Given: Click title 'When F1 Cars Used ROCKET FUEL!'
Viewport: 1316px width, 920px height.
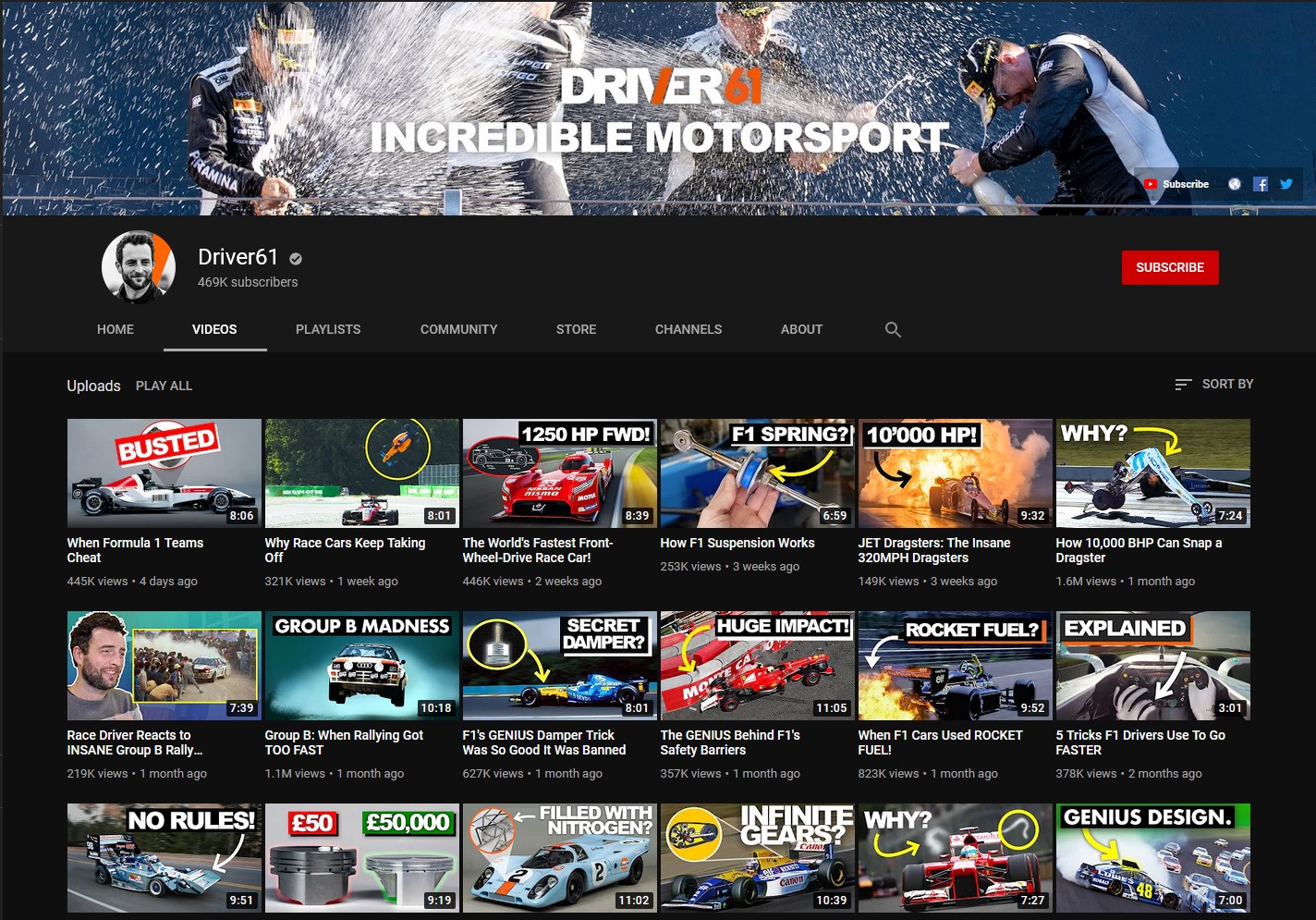Looking at the screenshot, I should click(x=940, y=742).
